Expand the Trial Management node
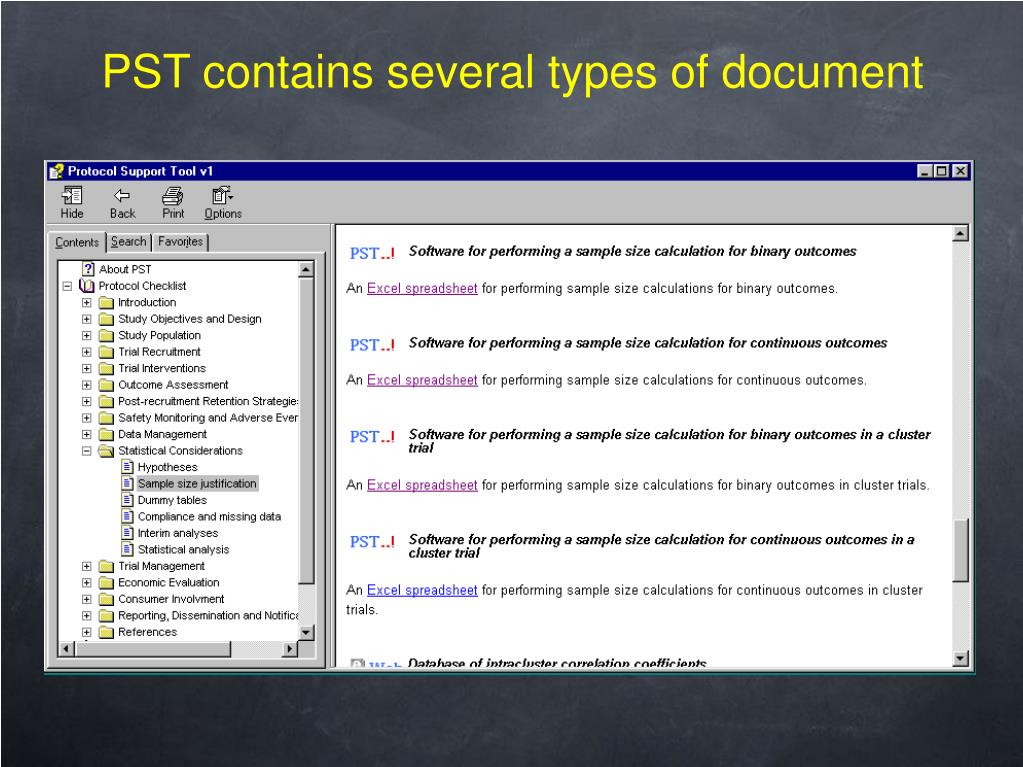 point(86,566)
